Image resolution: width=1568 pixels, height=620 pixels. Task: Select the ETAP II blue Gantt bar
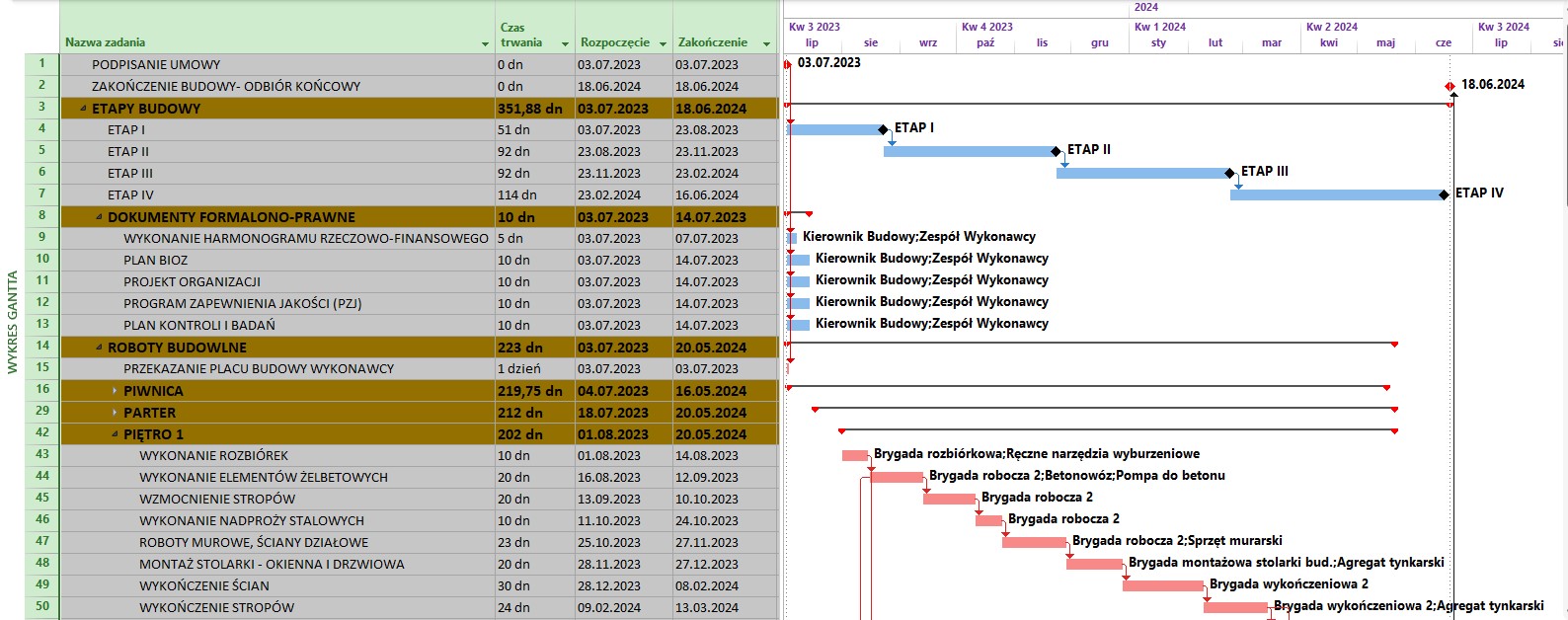[x=968, y=151]
